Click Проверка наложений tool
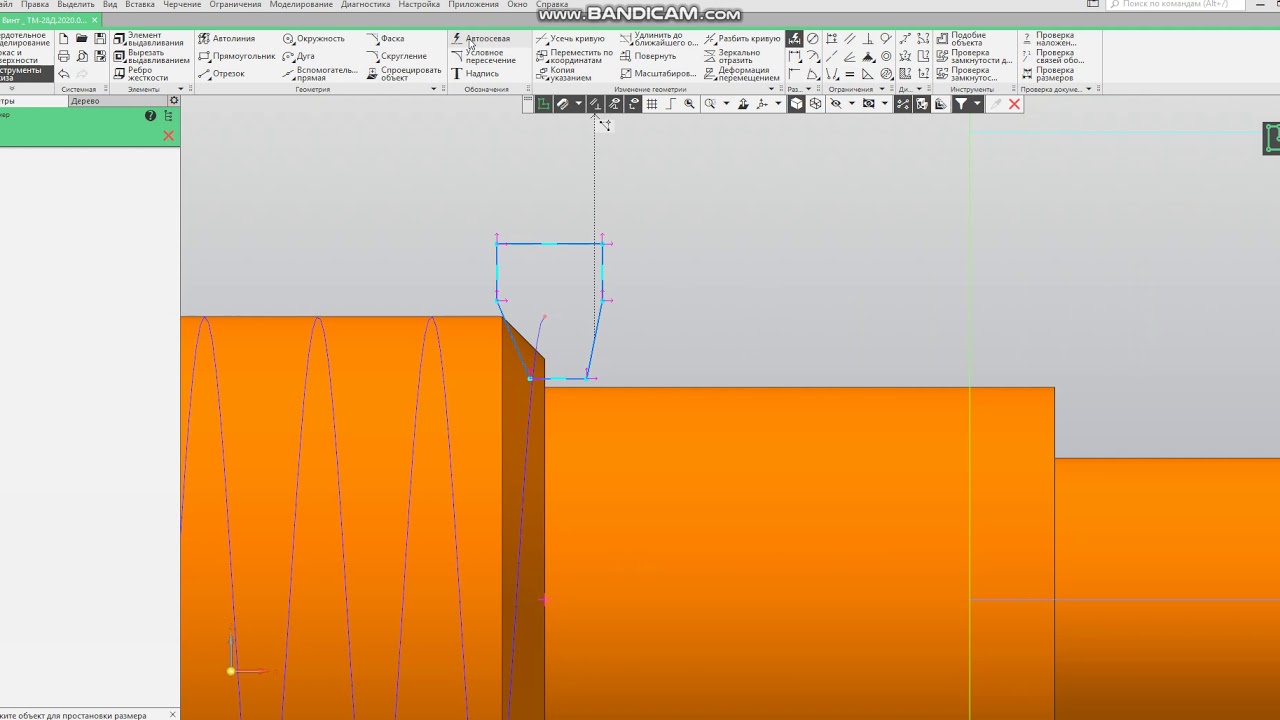This screenshot has width=1280, height=720. click(x=1048, y=39)
